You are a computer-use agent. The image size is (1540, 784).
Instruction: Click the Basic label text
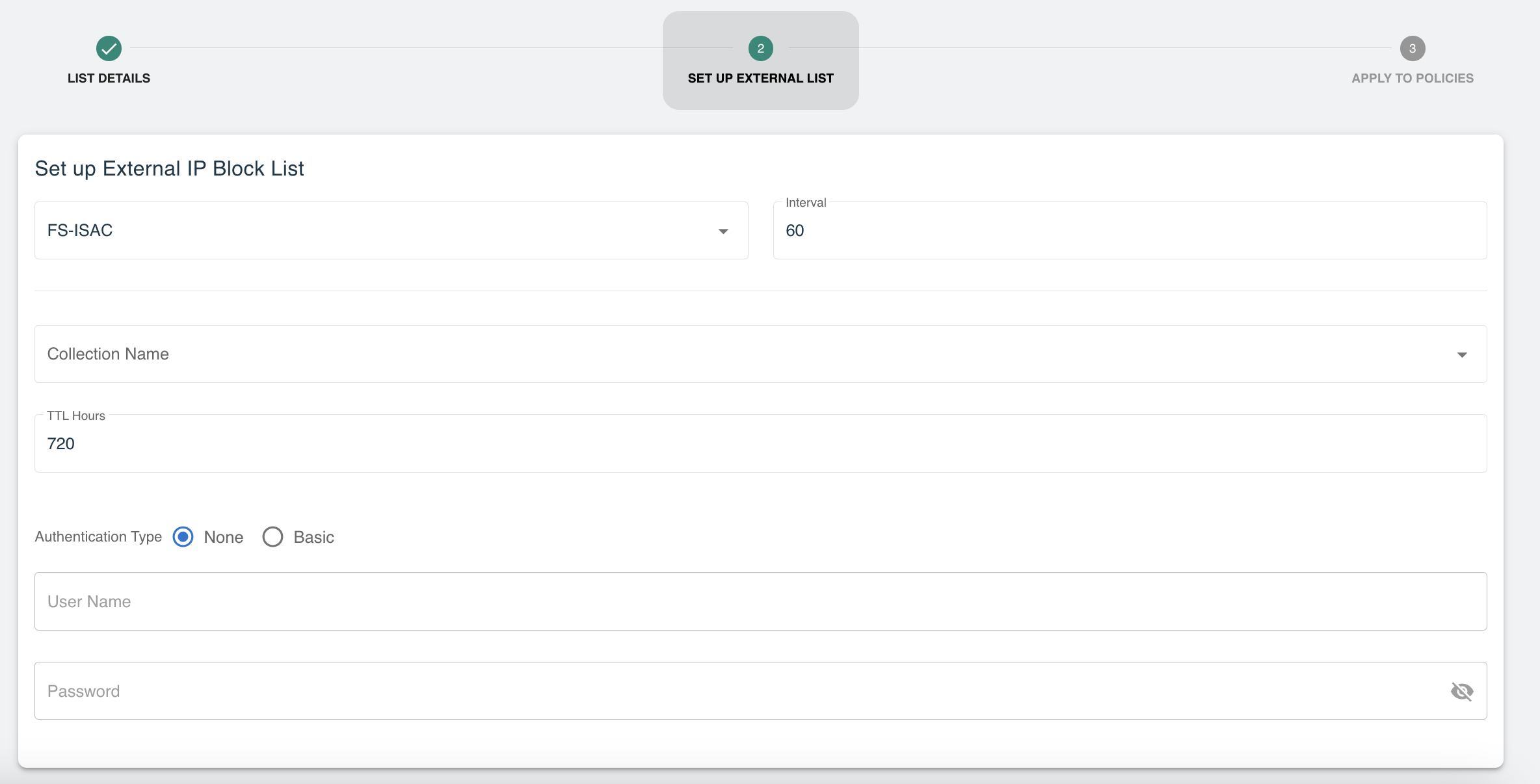coord(313,537)
